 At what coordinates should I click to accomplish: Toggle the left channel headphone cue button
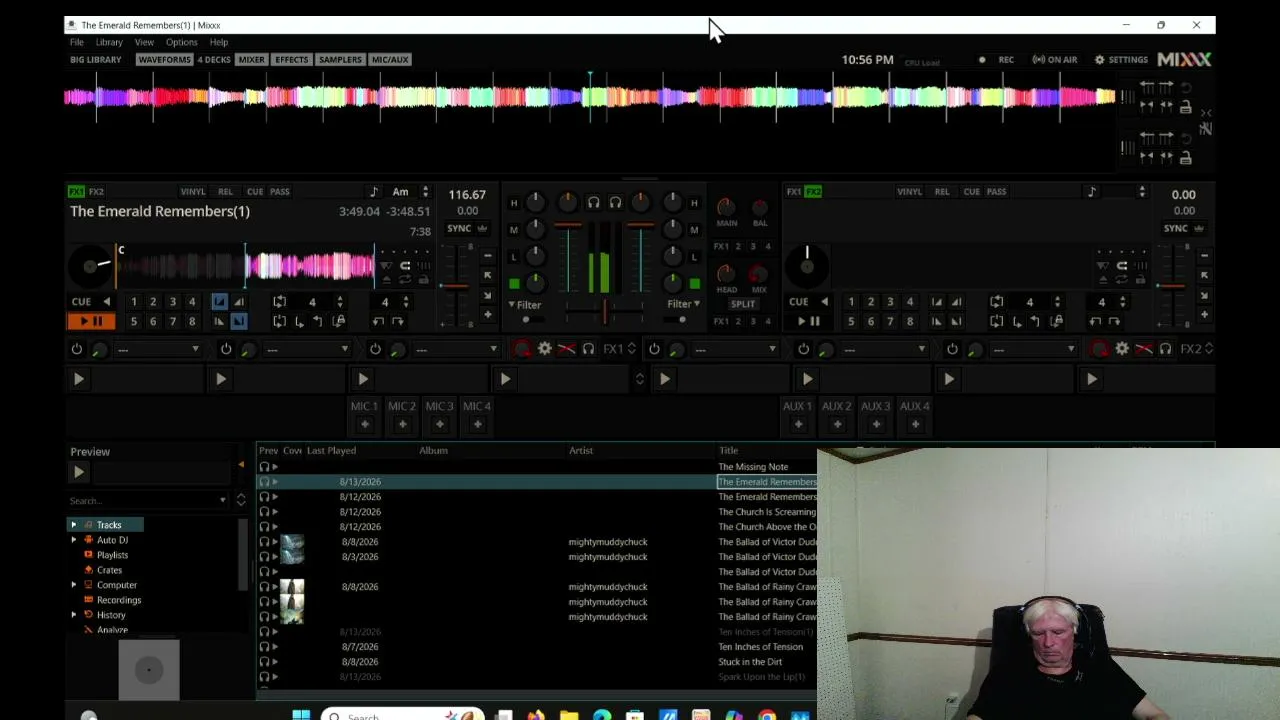pos(593,203)
